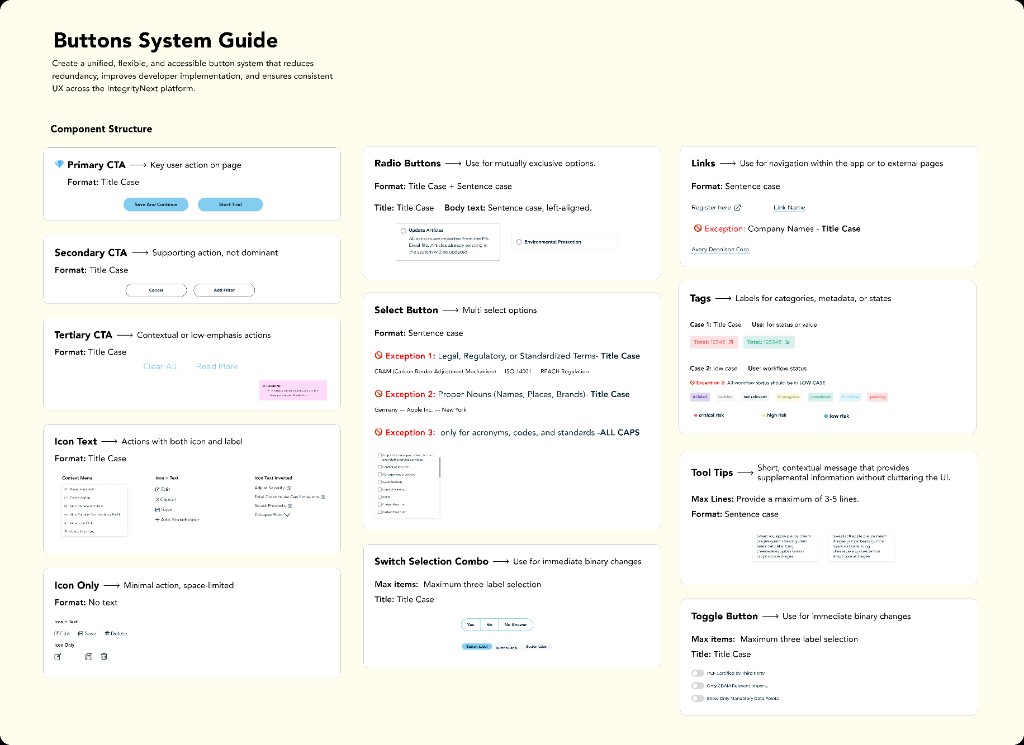Click Add Stakeholder with plus icon
This screenshot has height=745, width=1024.
[177, 520]
